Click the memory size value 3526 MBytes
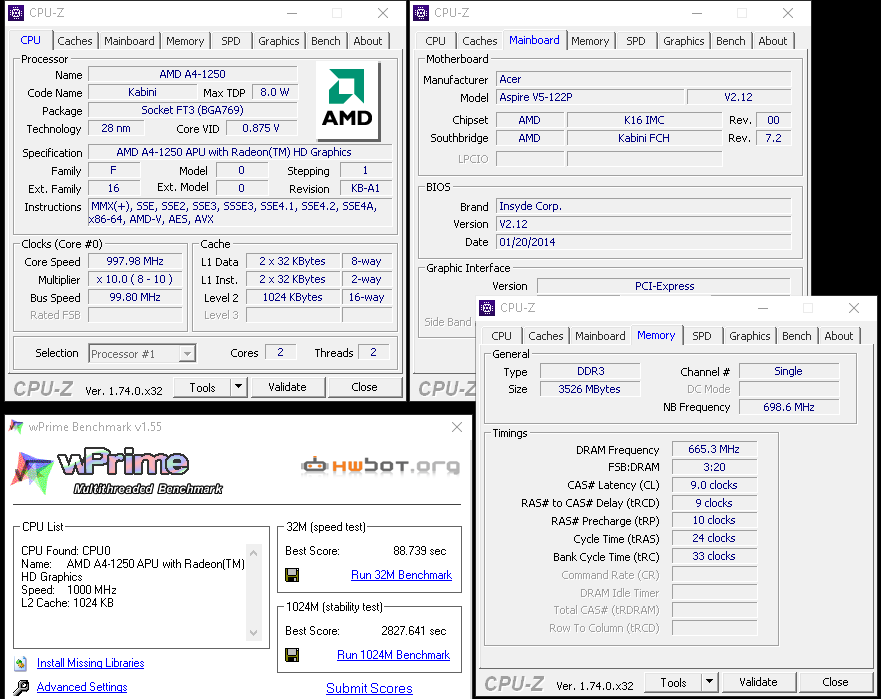881x699 pixels. tap(589, 389)
